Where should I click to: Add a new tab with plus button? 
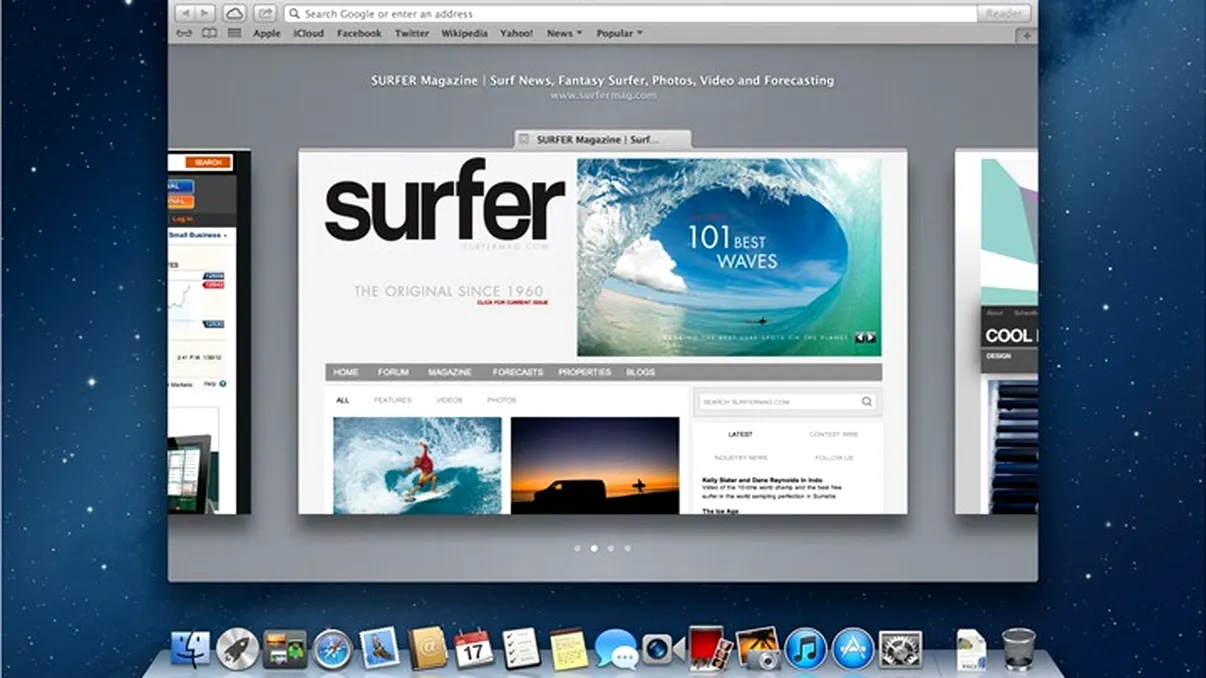(x=1026, y=35)
